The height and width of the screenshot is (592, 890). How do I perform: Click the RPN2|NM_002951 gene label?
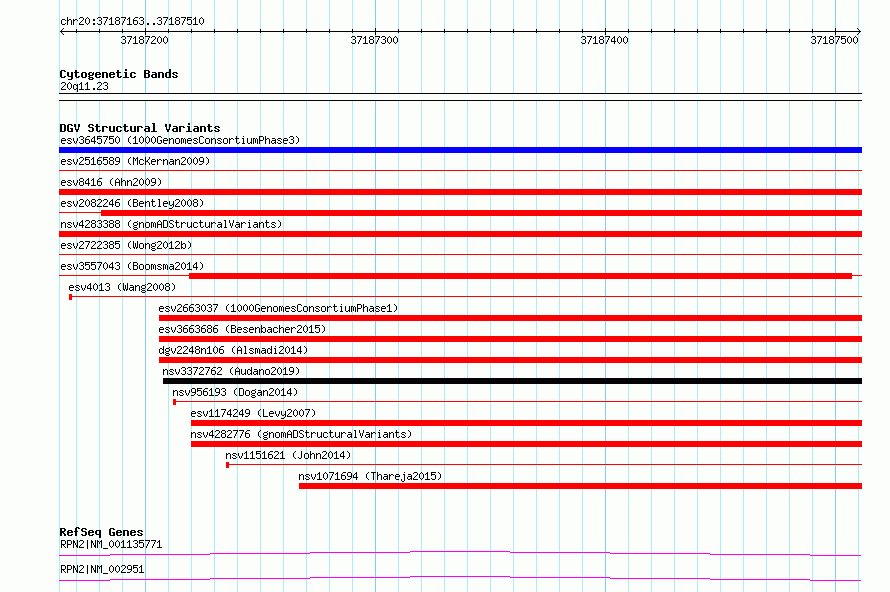click(x=102, y=569)
